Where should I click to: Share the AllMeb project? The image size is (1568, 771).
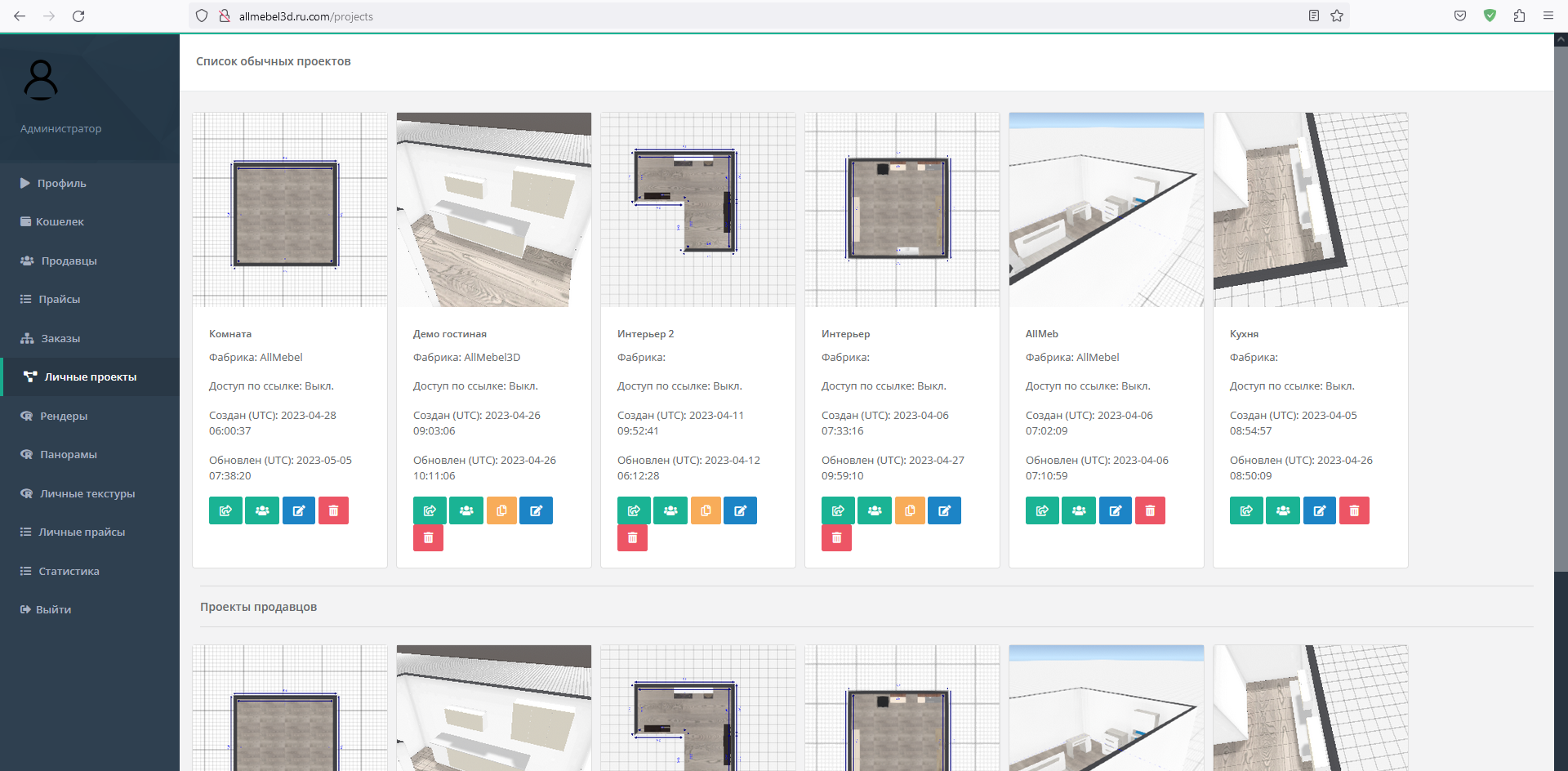(1042, 510)
